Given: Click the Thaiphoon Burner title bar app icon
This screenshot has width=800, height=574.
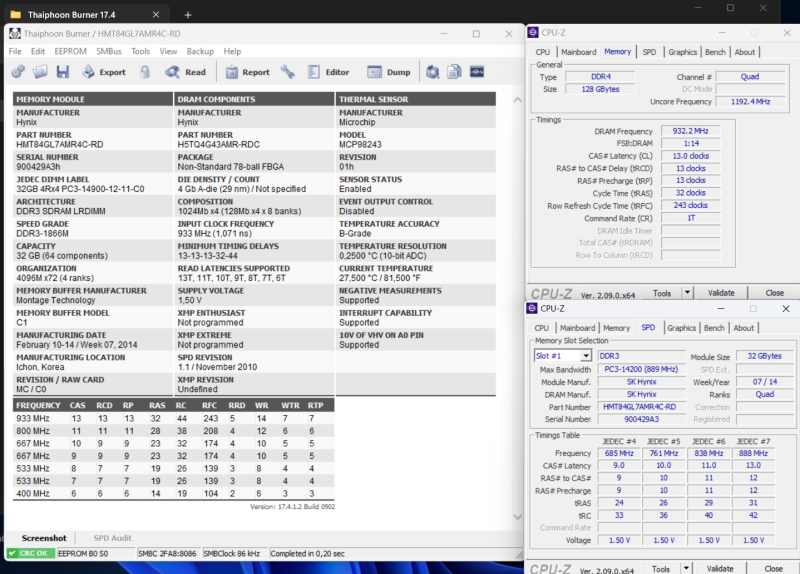Looking at the screenshot, I should click(15, 34).
